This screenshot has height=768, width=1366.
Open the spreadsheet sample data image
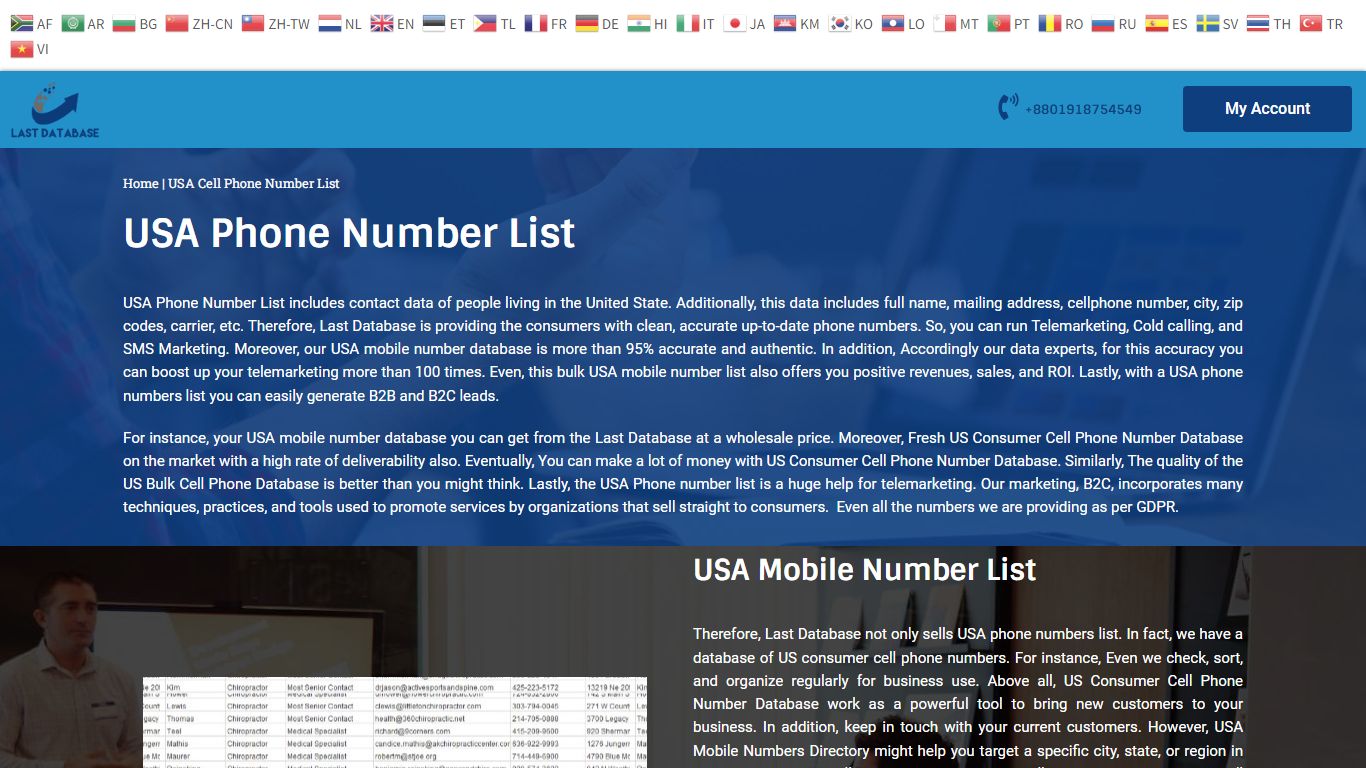point(395,723)
